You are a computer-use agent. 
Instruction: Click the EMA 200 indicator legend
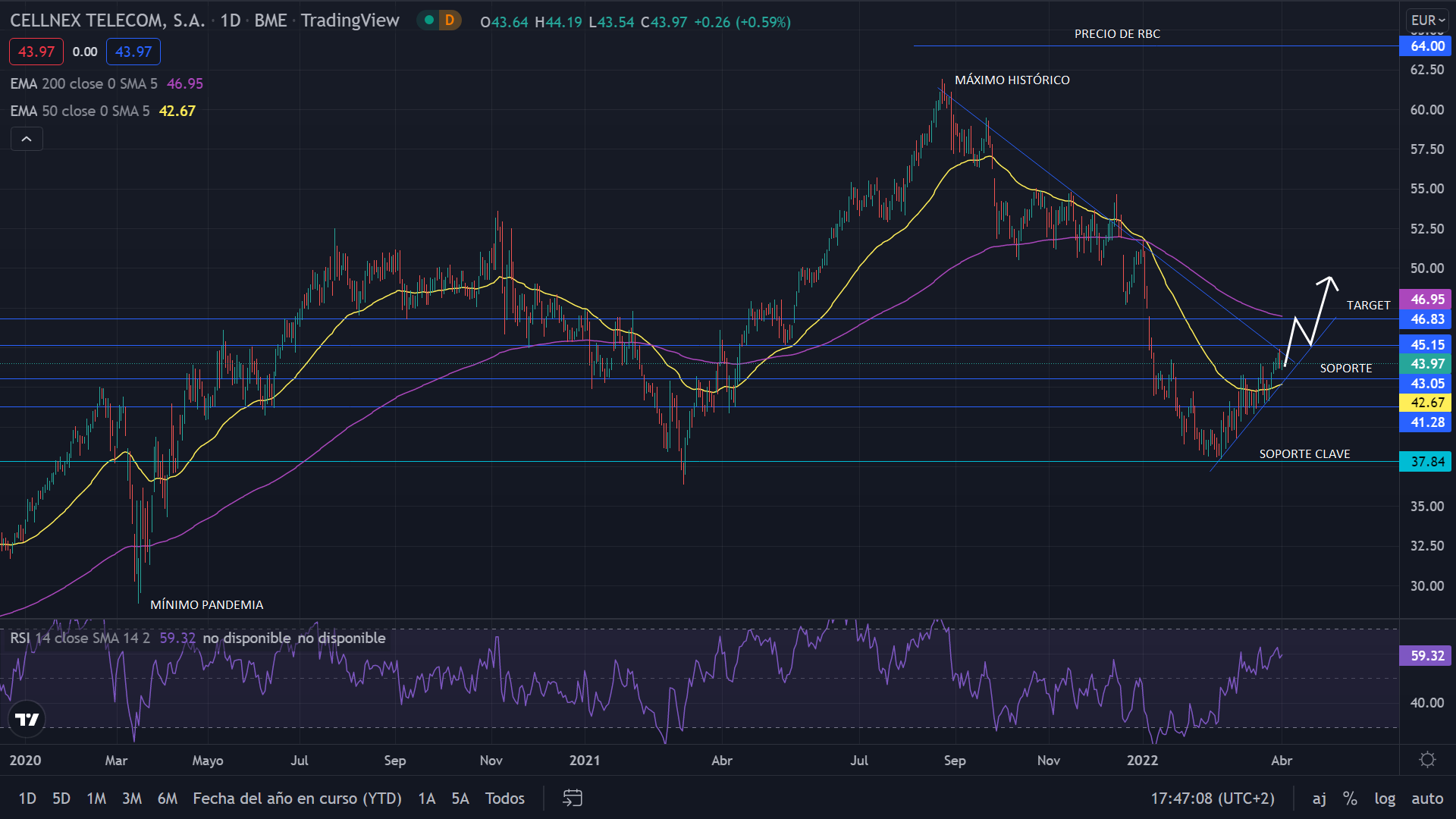[83, 83]
